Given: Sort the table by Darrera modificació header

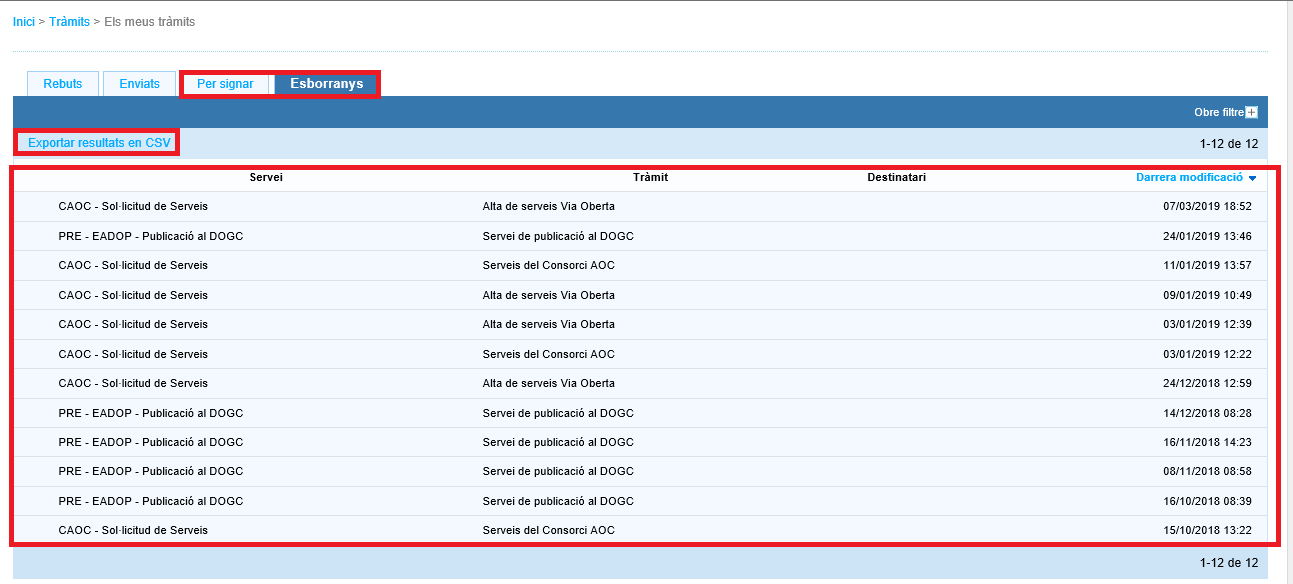Looking at the screenshot, I should tap(1188, 177).
